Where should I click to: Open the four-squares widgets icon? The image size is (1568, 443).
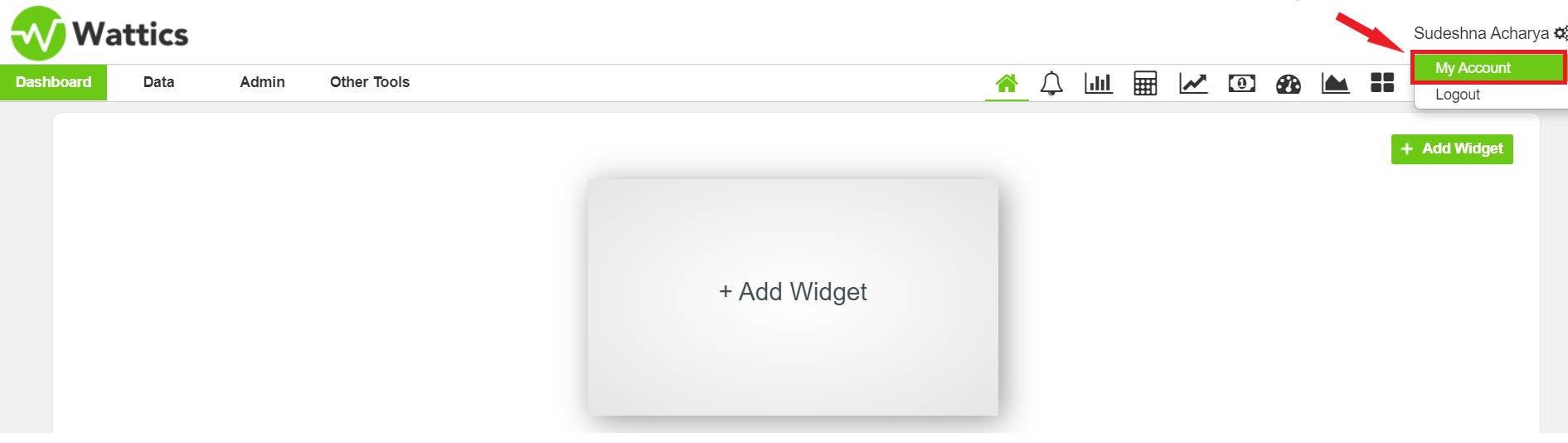[1382, 82]
